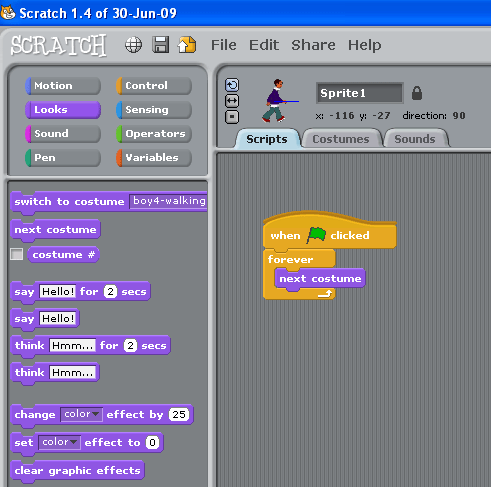Open the Motion blocks category
The height and width of the screenshot is (487, 491).
(x=63, y=86)
